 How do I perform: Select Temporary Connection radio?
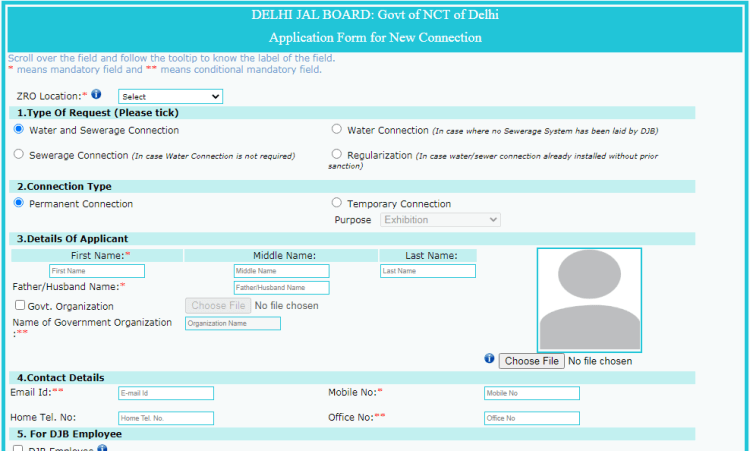(337, 203)
